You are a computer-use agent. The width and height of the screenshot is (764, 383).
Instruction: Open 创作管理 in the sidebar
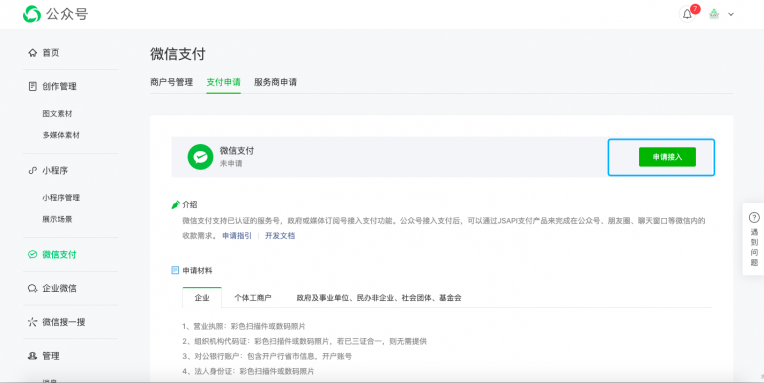[59, 86]
